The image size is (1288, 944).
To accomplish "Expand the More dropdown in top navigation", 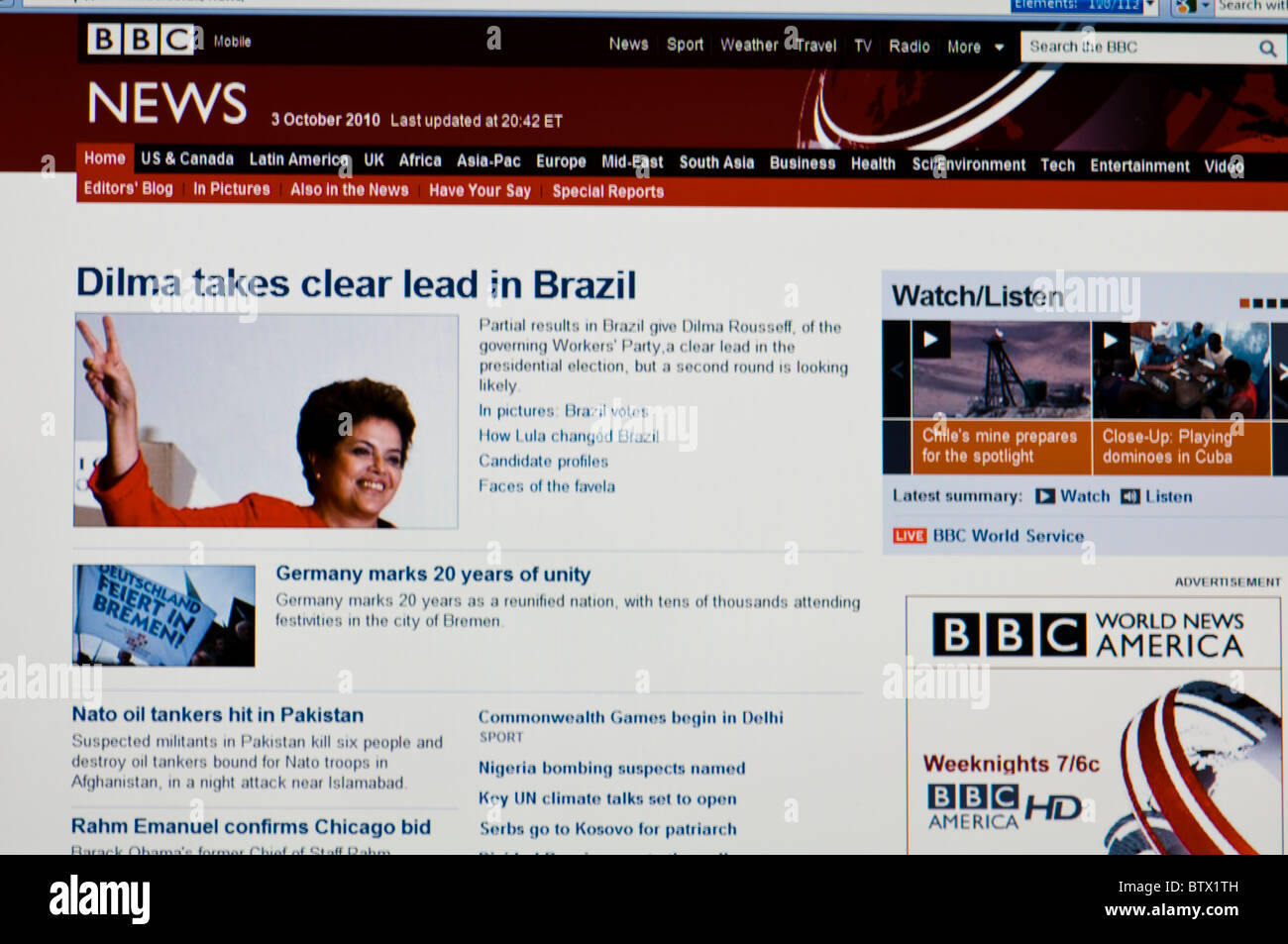I will [x=976, y=47].
